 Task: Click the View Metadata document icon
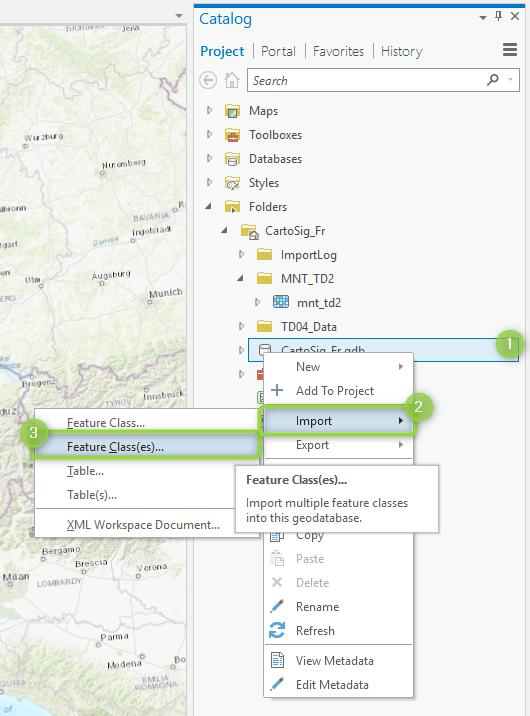pyautogui.click(x=277, y=660)
